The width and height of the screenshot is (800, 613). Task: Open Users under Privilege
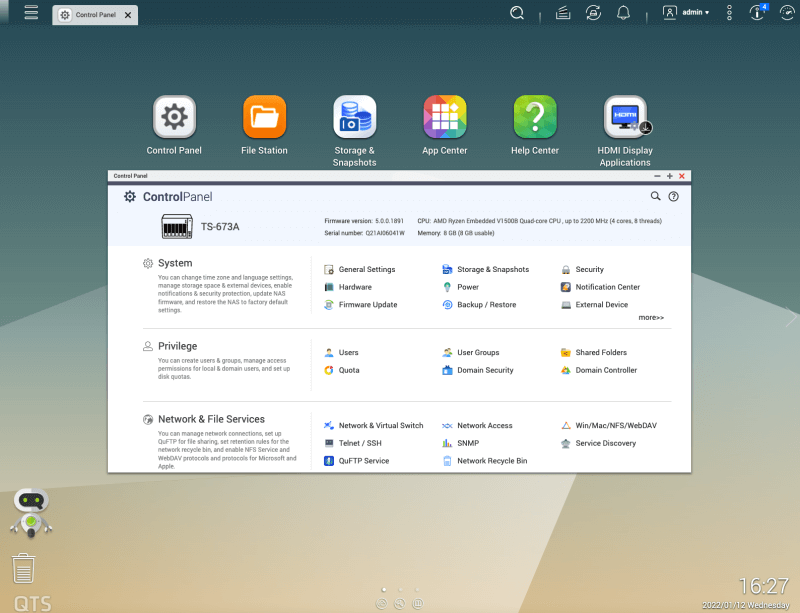click(x=341, y=353)
